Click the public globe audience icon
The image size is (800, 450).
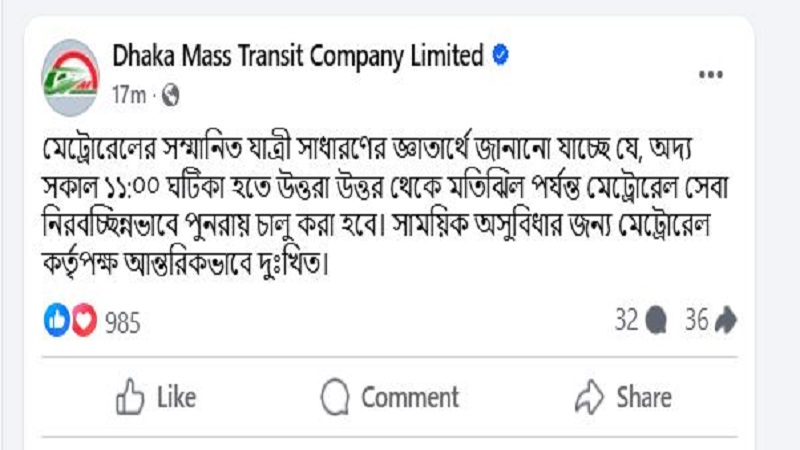tap(169, 95)
